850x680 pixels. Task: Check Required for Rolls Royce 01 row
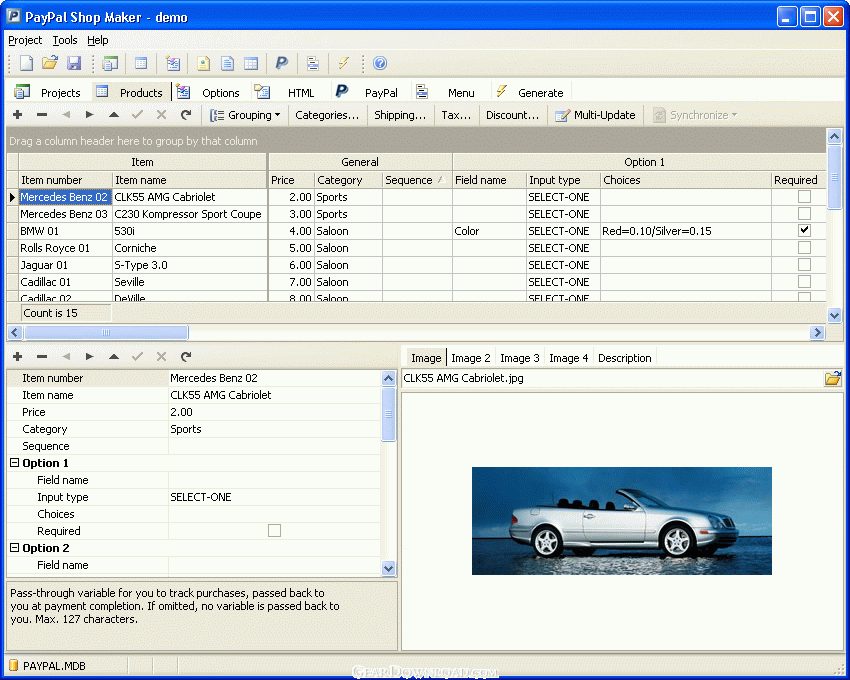tap(804, 247)
